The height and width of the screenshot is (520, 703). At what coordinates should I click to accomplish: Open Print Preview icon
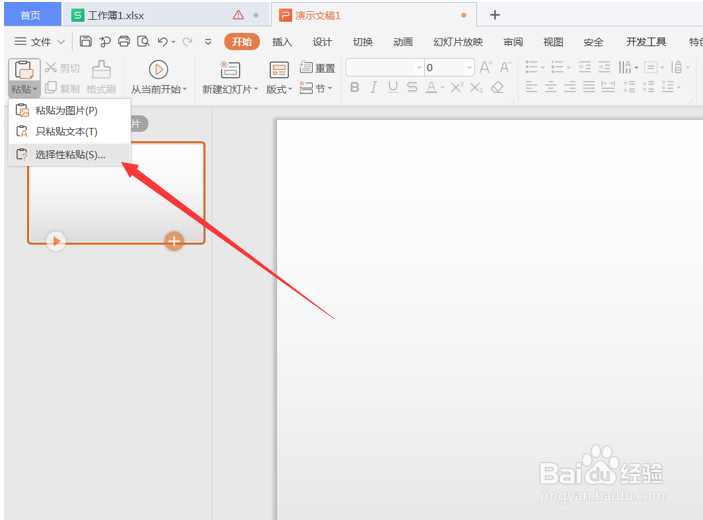(x=143, y=42)
